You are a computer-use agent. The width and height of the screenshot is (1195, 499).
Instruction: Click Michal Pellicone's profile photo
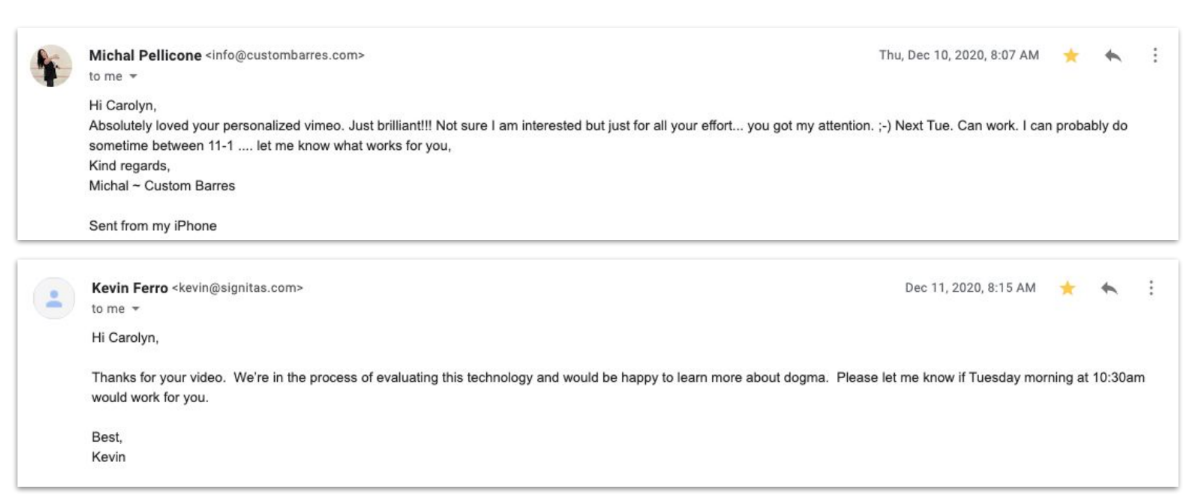point(52,65)
